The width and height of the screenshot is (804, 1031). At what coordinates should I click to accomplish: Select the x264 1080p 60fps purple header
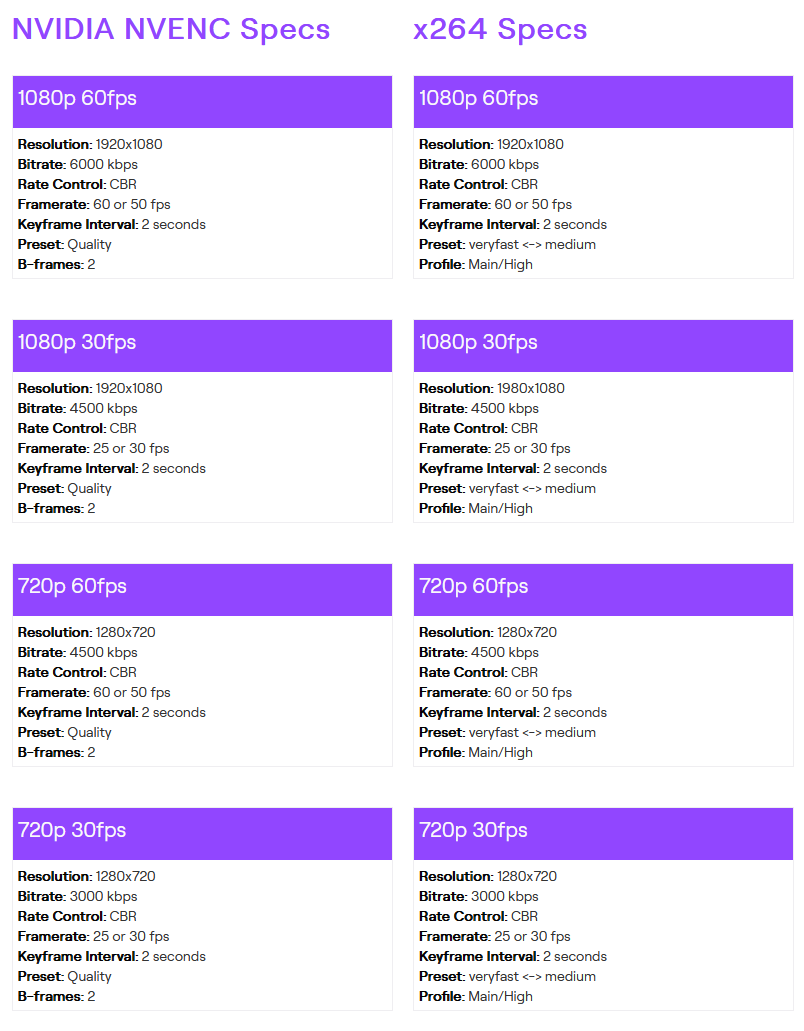603,99
